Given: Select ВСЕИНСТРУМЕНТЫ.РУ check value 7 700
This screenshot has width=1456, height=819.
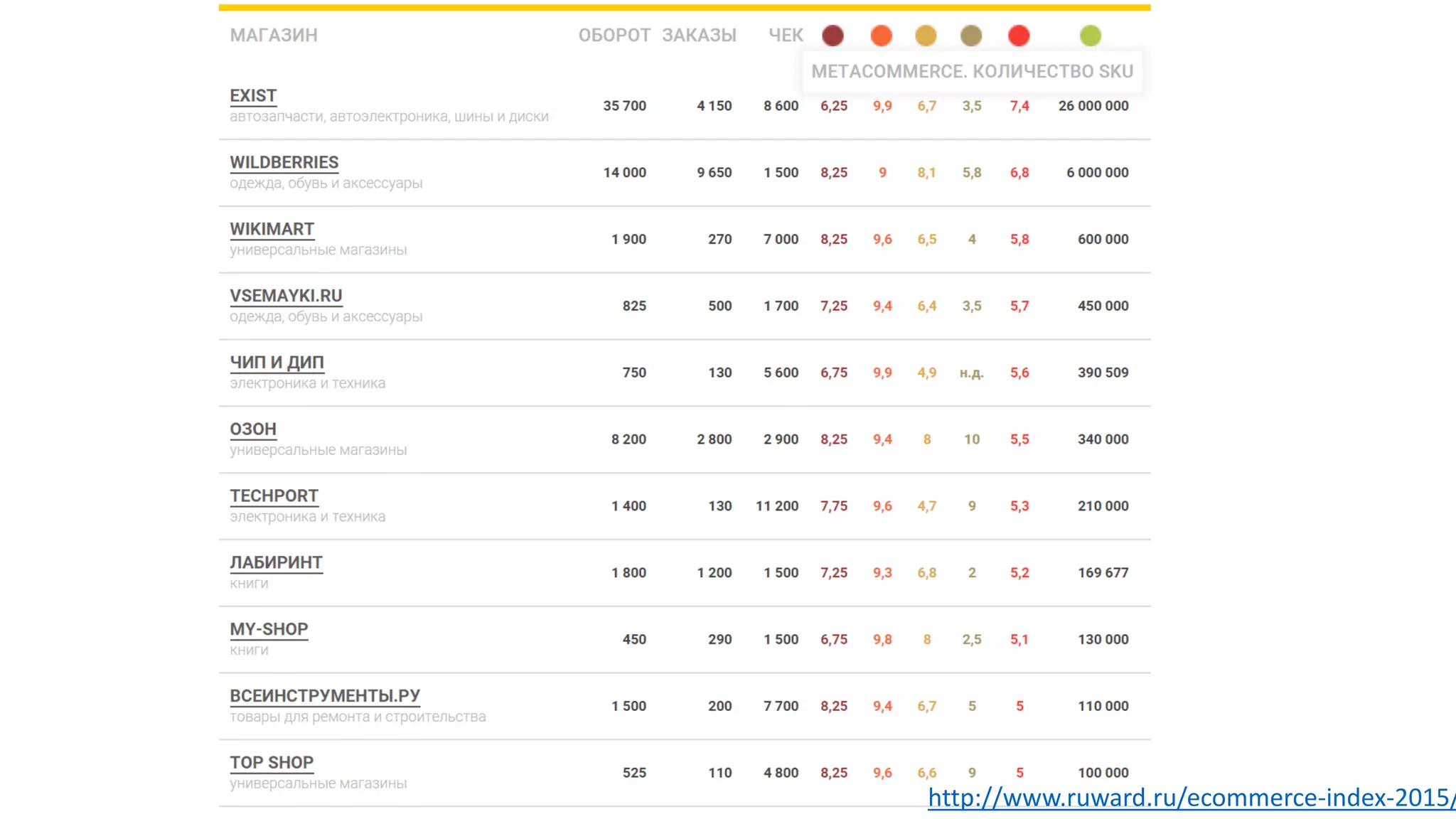Looking at the screenshot, I should pos(781,707).
